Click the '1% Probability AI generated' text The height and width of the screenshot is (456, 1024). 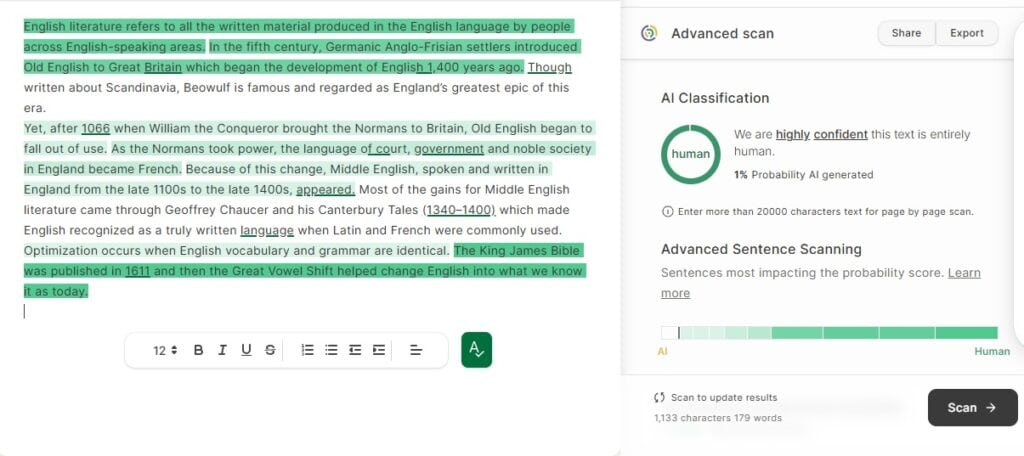803,174
